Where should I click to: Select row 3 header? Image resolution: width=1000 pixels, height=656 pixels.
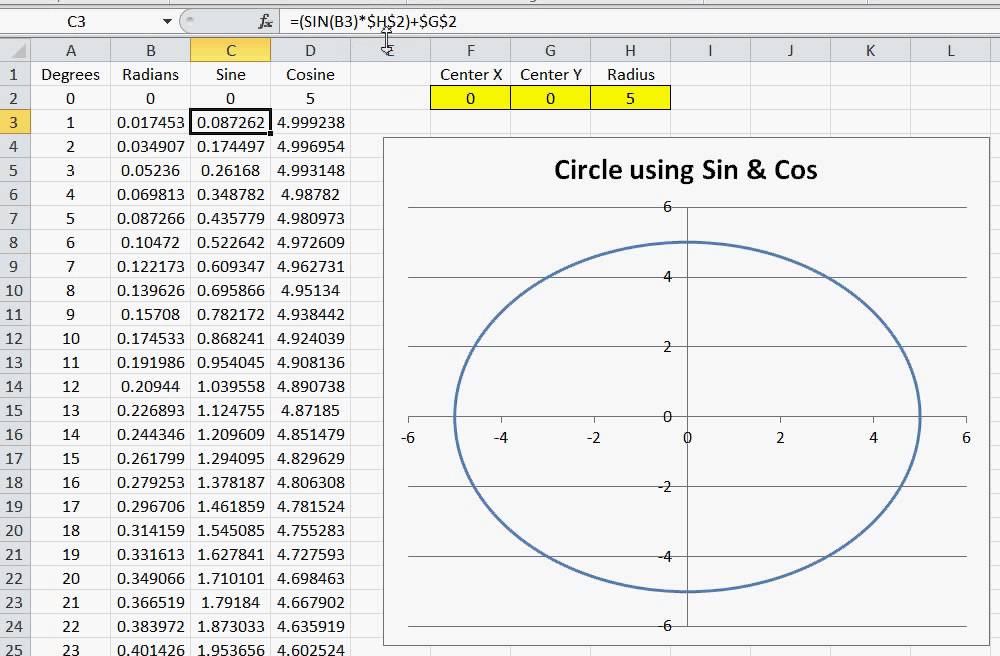[14, 122]
